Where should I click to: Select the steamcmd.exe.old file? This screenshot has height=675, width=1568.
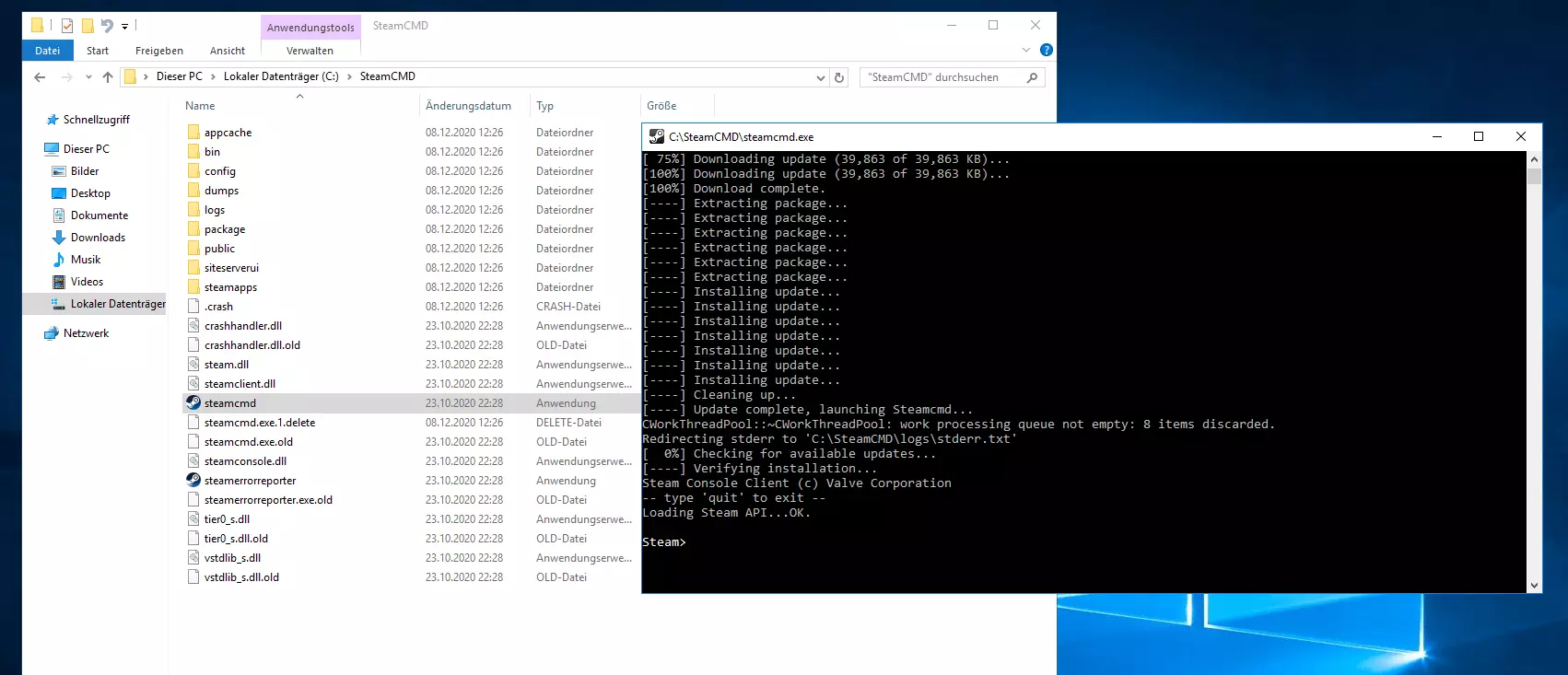coord(249,441)
